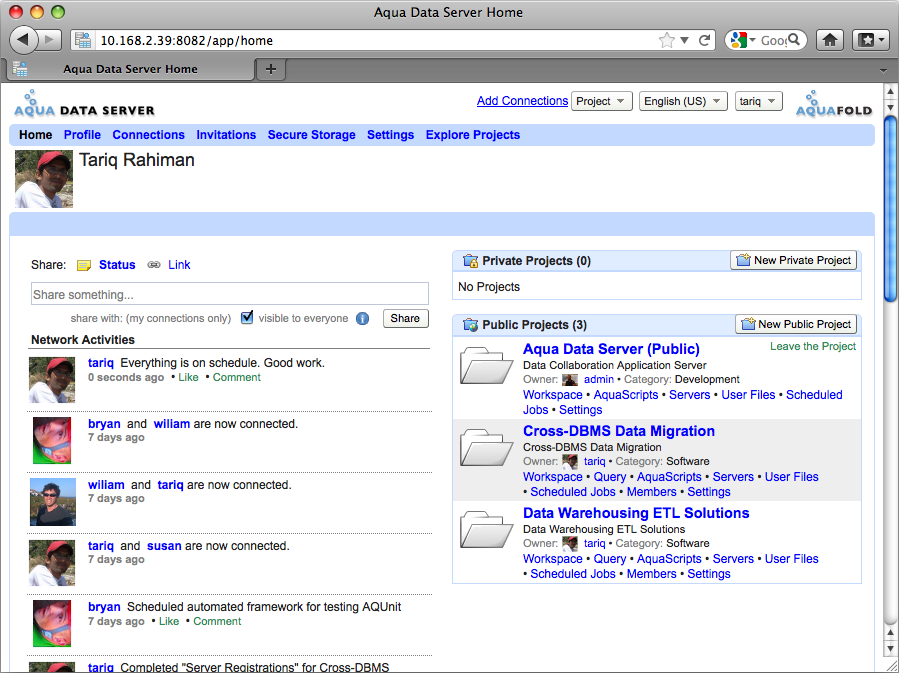Reload the page with refresh icon
The image size is (899, 673).
[x=705, y=40]
